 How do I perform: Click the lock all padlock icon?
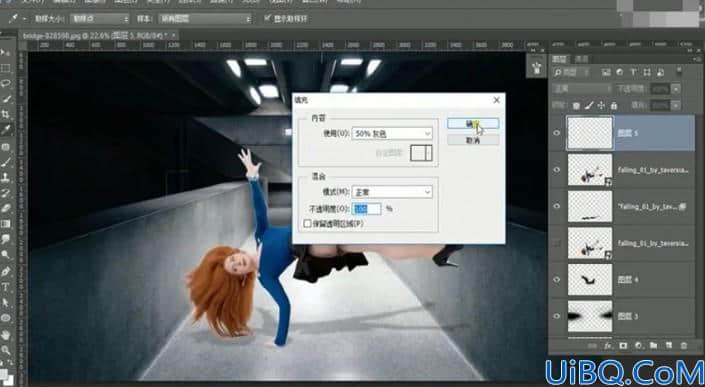614,106
